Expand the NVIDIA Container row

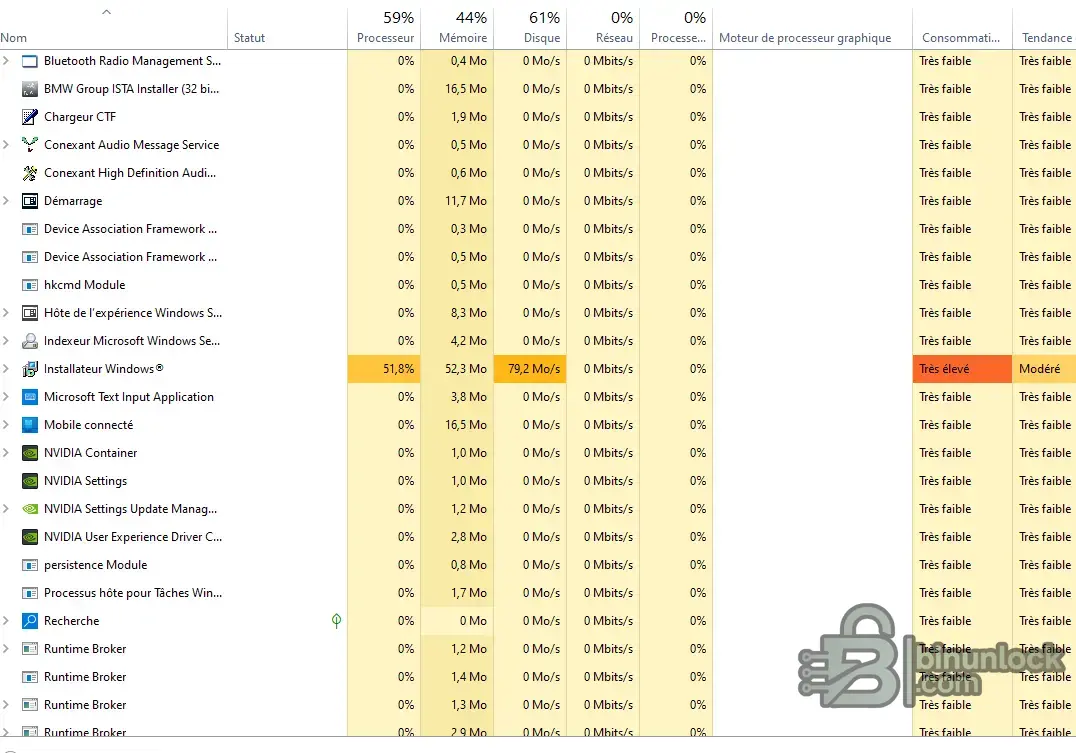pos(6,453)
